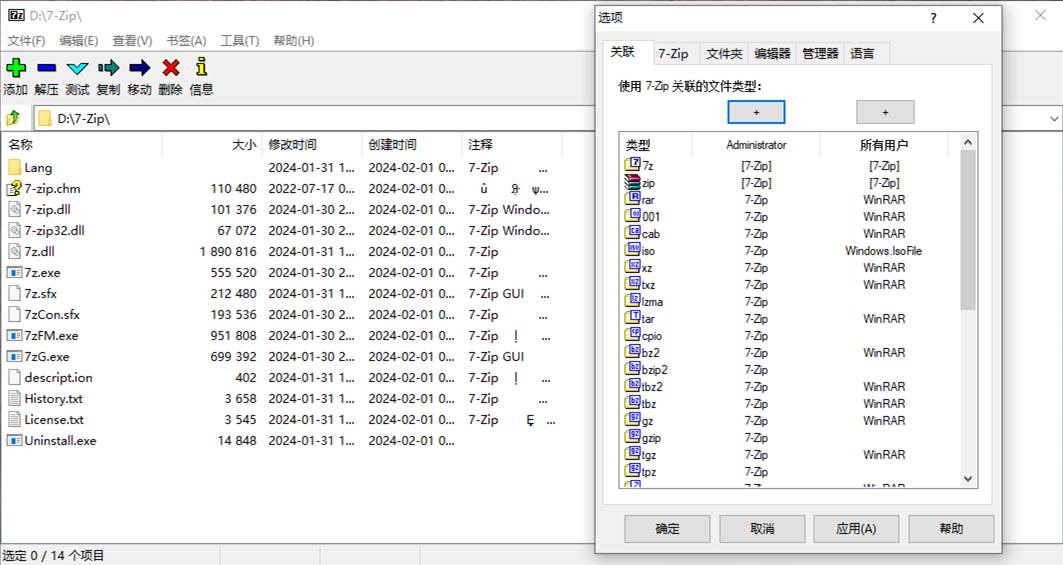The image size is (1063, 565).
Task: Click the up-folder icon beside address bar
Action: 14,118
